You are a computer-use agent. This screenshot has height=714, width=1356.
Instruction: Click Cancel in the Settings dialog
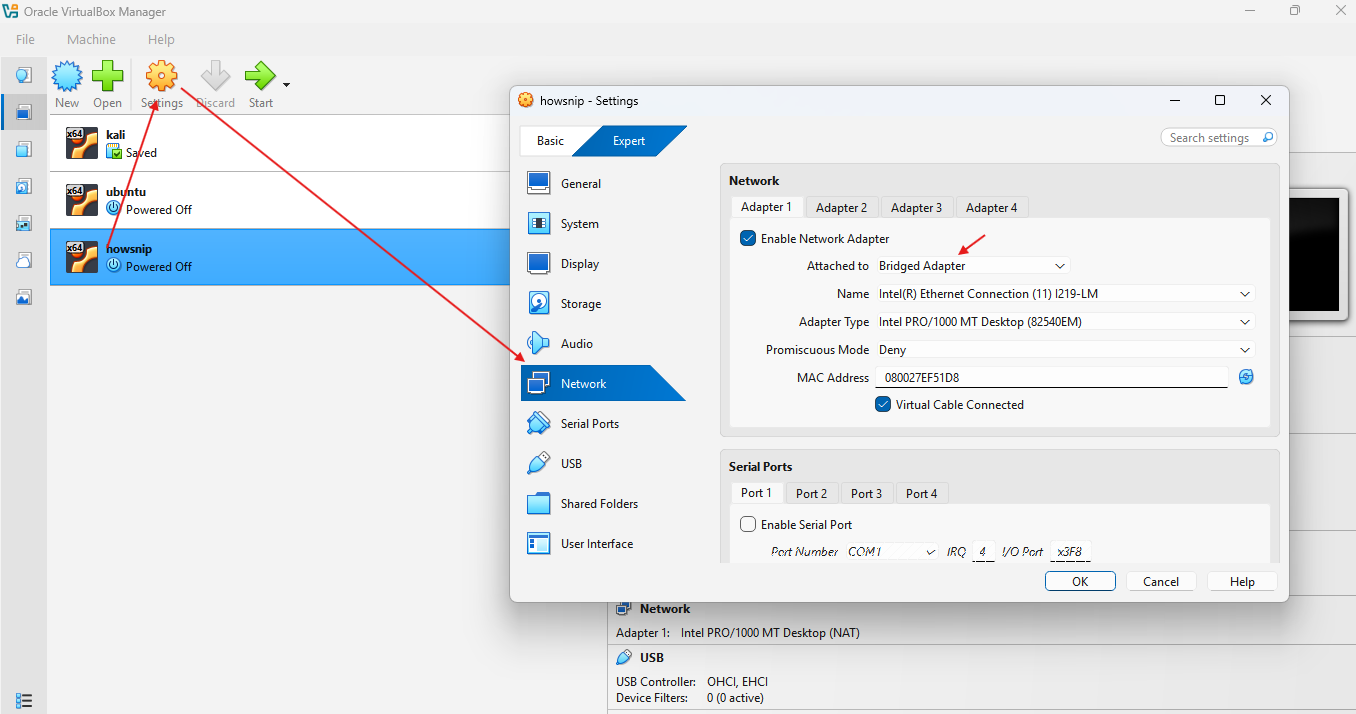click(1161, 582)
